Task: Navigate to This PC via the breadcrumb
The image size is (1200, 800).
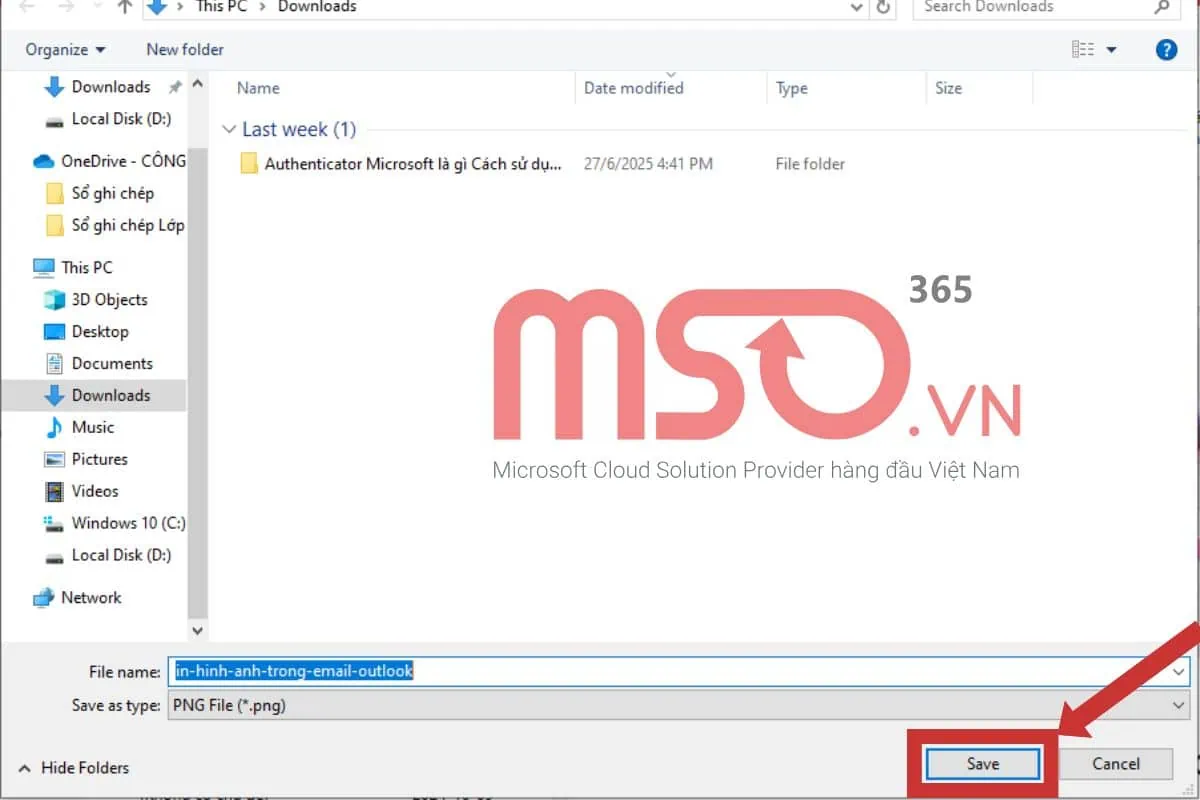Action: 220,8
